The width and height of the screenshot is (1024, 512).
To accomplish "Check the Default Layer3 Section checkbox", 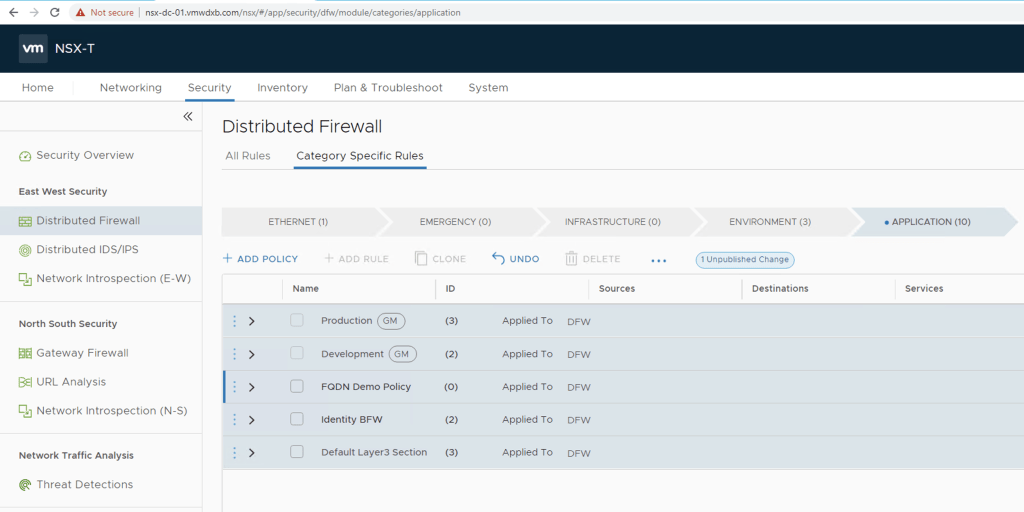I will (297, 452).
